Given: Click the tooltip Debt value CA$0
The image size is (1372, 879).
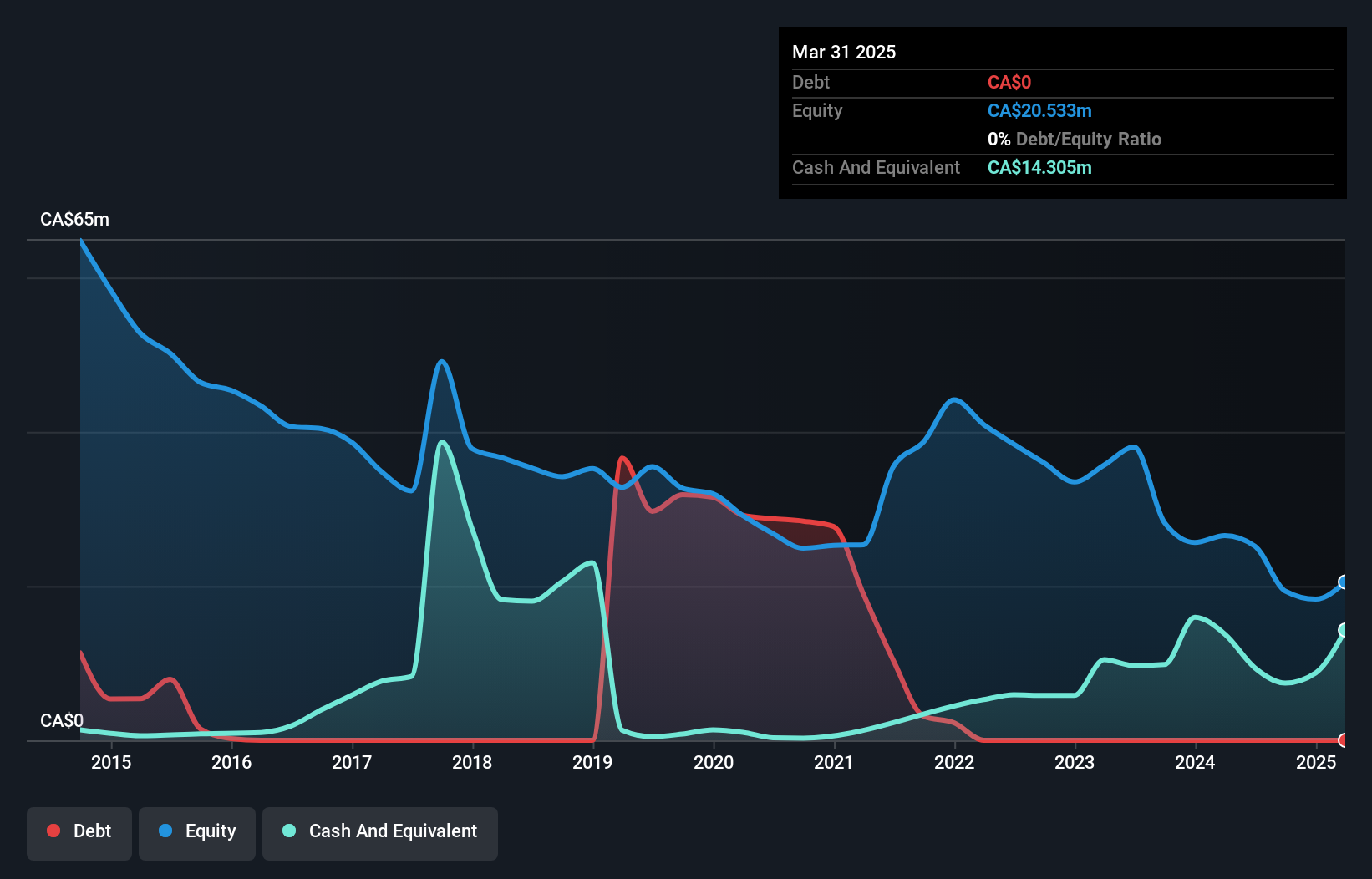Looking at the screenshot, I should [x=1009, y=83].
